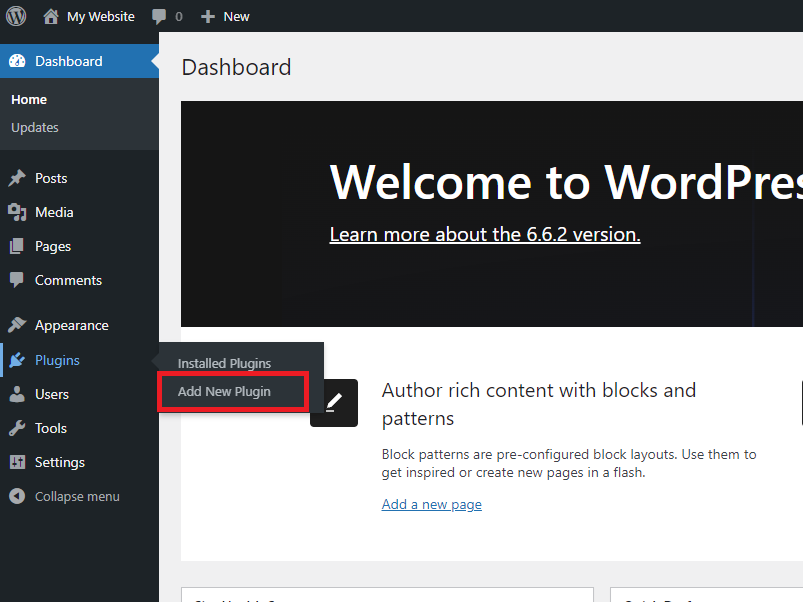The height and width of the screenshot is (602, 803).
Task: Click the WordPress logo in the admin bar
Action: click(15, 16)
